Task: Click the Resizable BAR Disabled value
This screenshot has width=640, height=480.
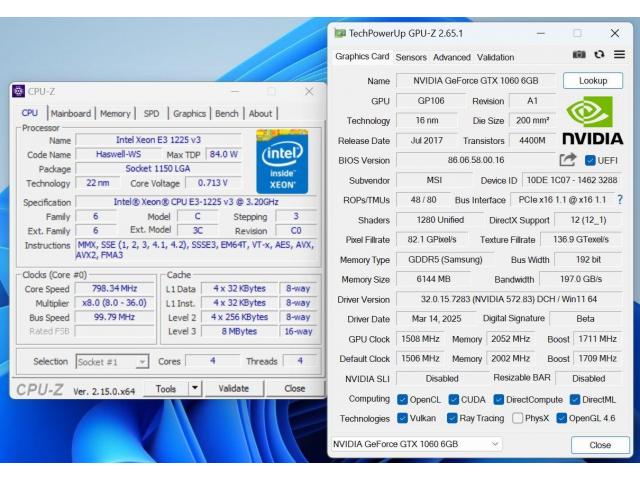Action: pyautogui.click(x=589, y=379)
